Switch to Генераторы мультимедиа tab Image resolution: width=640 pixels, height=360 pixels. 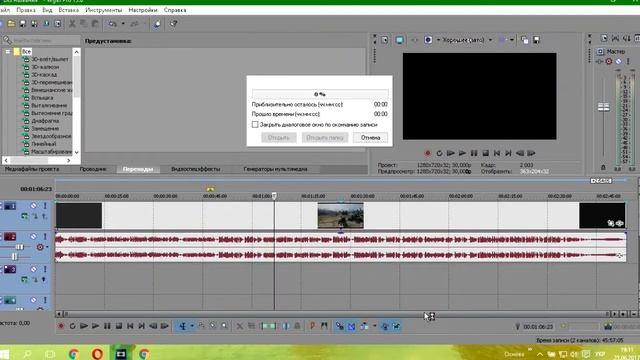click(276, 169)
